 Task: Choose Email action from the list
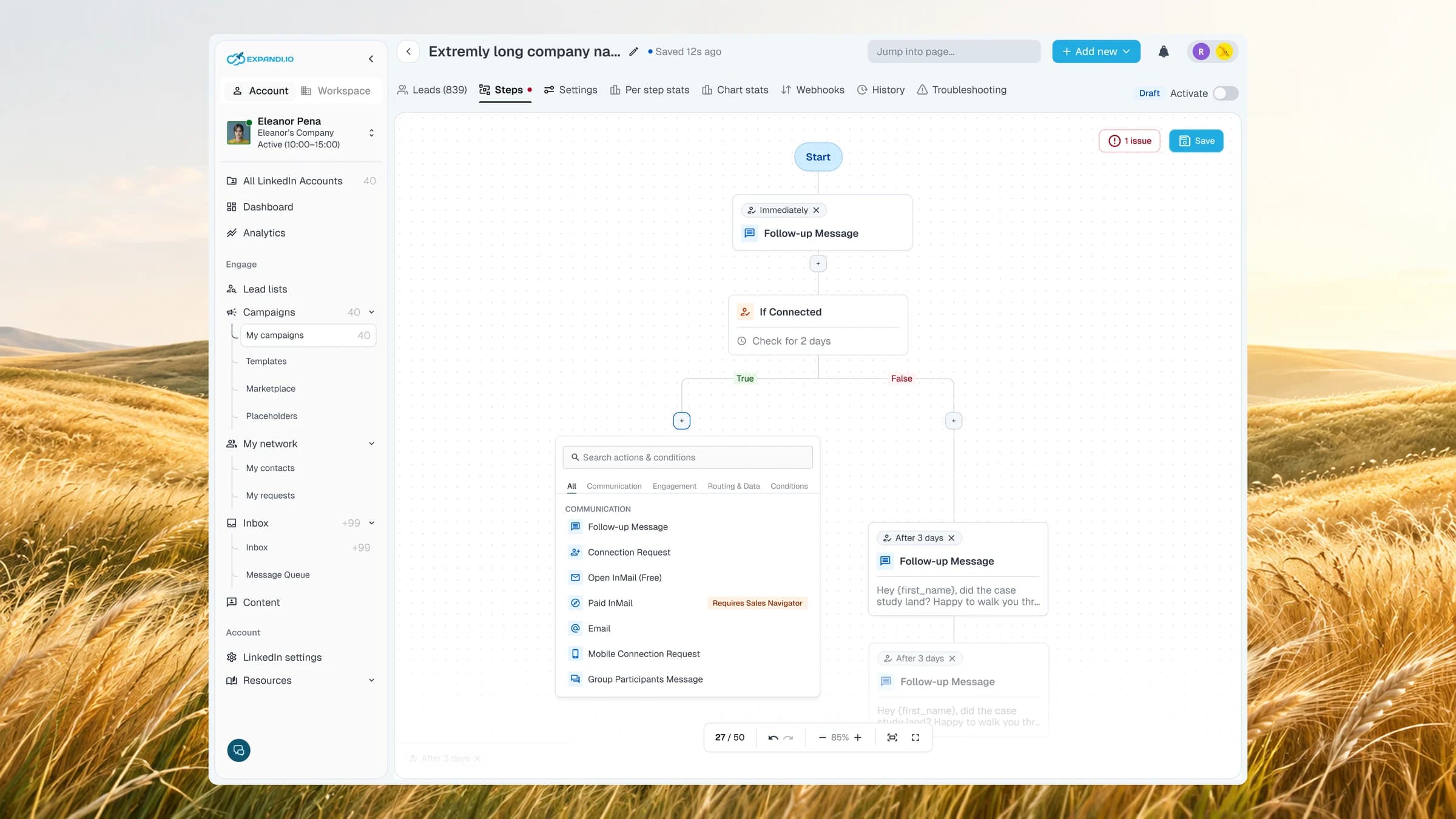687,629
